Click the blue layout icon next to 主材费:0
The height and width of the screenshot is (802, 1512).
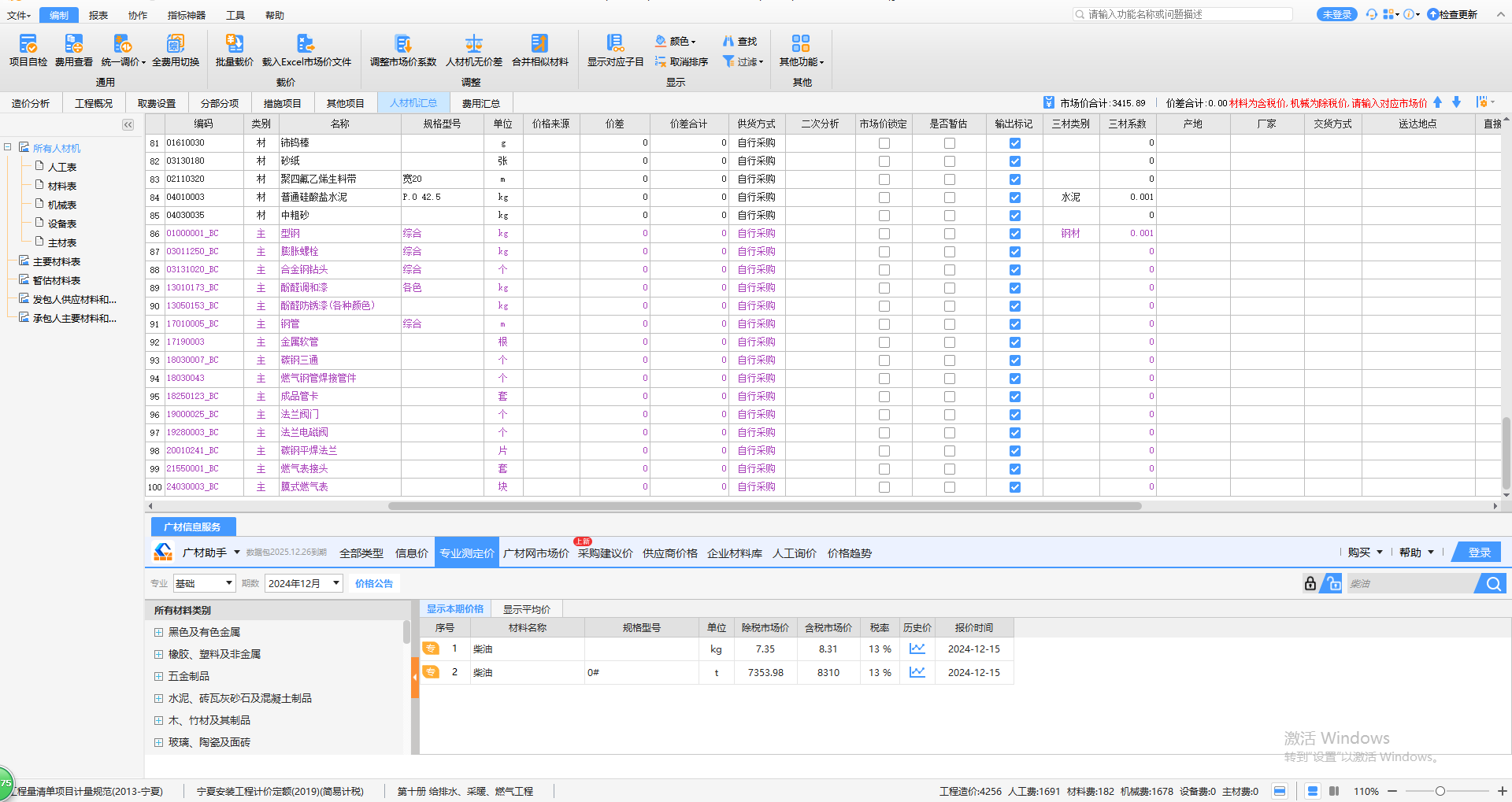(1280, 791)
